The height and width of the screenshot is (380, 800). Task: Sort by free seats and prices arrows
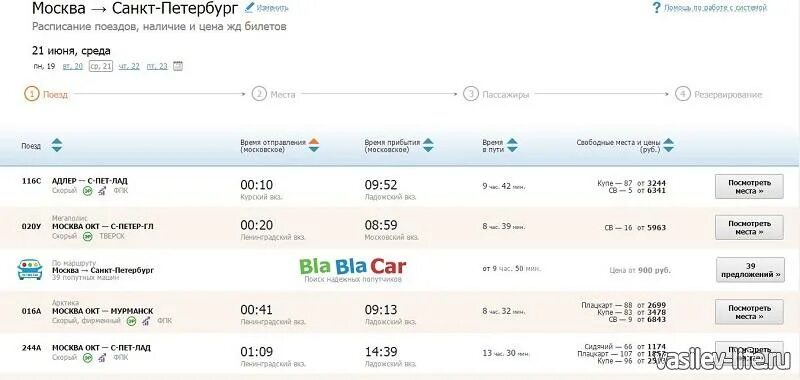(668, 145)
